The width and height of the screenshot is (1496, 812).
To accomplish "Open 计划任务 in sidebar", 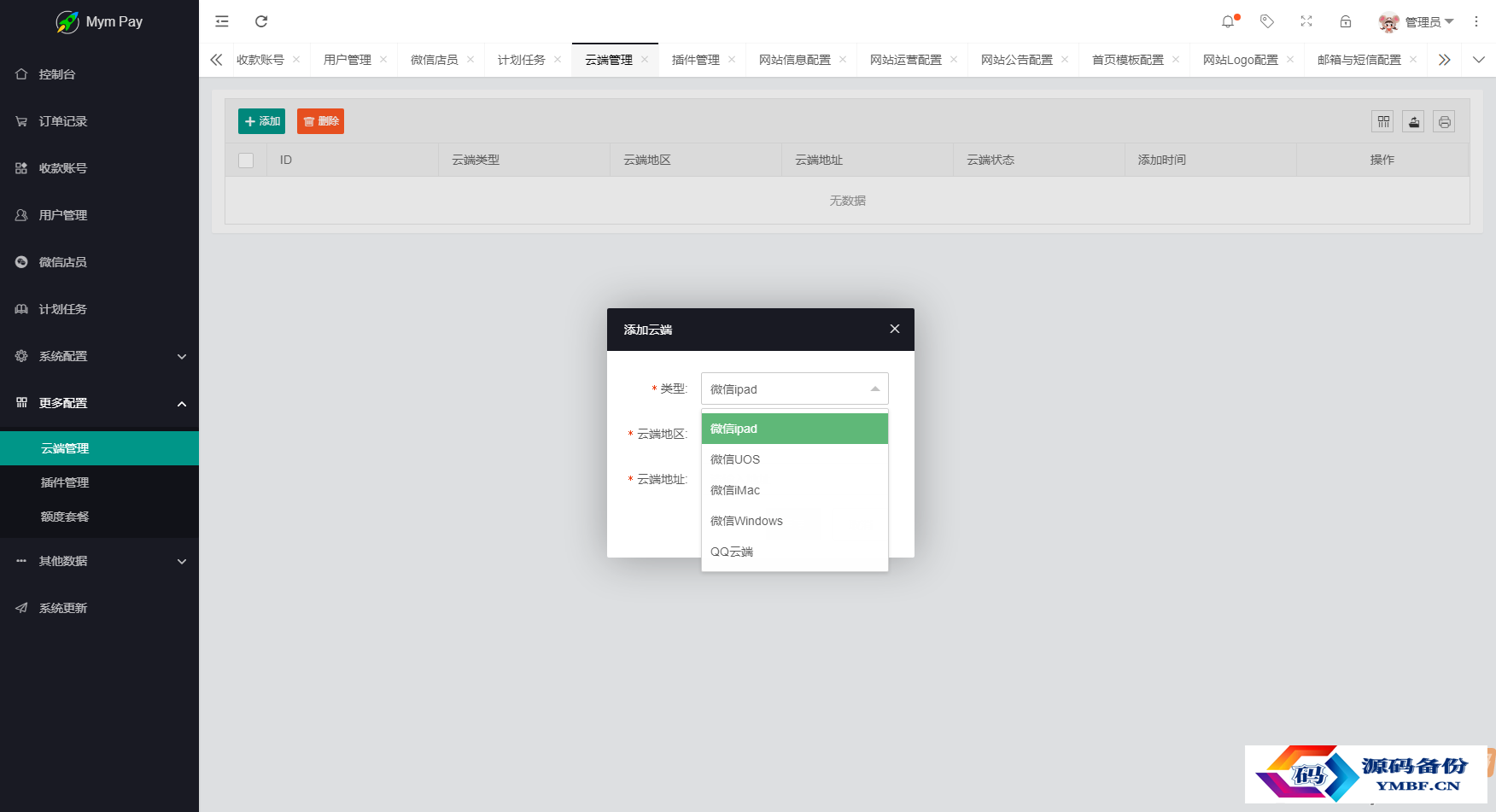I will tap(99, 309).
